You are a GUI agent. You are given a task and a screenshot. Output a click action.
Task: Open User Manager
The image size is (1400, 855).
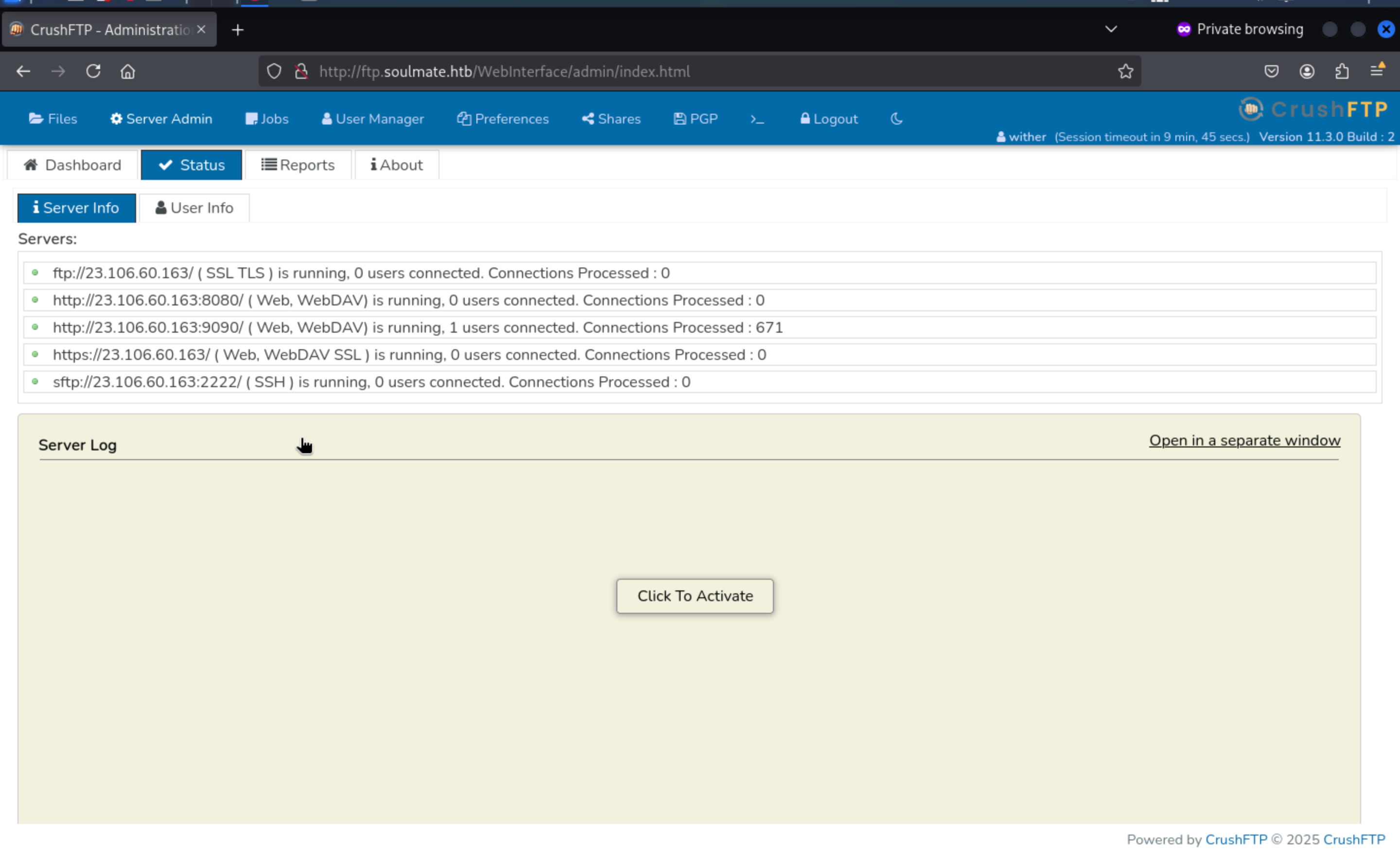tap(373, 119)
